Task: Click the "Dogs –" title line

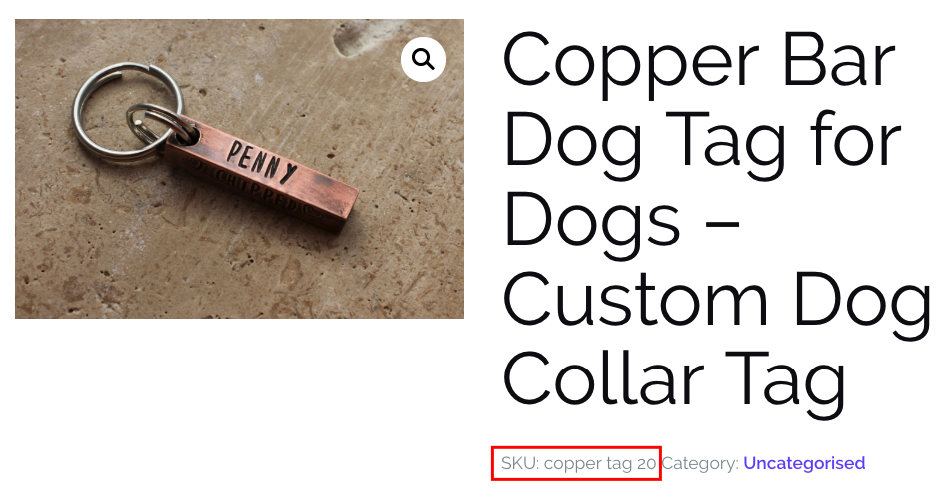Action: point(622,223)
